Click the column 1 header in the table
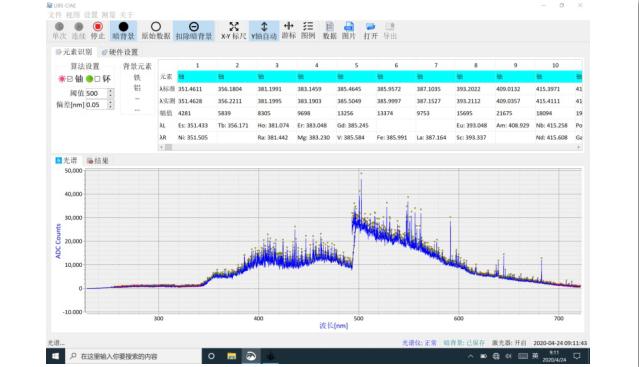 click(197, 65)
